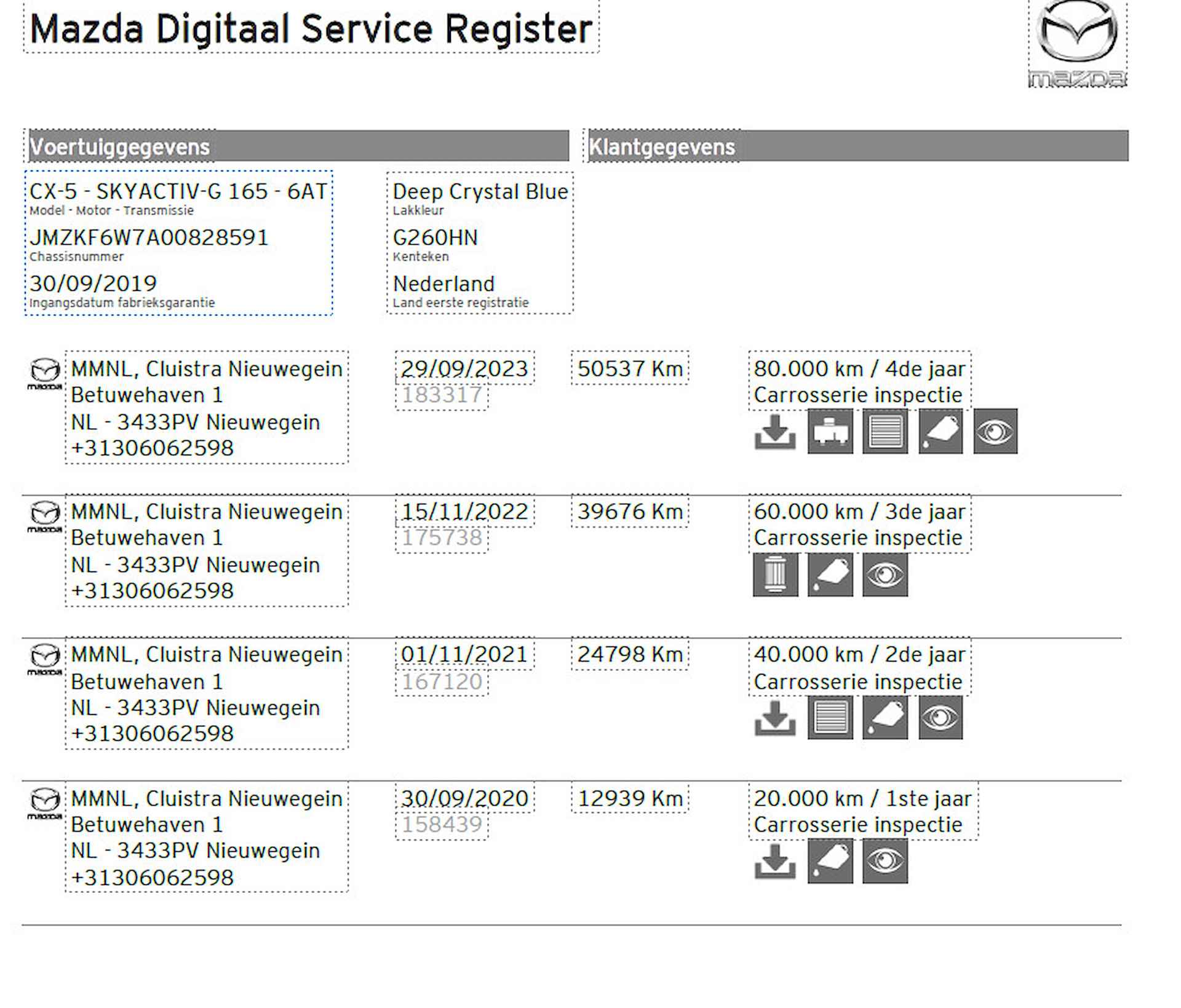Image resolution: width=1181 pixels, height=1008 pixels.
Task: Click chassis number JMZKF6W7A00828591
Action: 149,237
